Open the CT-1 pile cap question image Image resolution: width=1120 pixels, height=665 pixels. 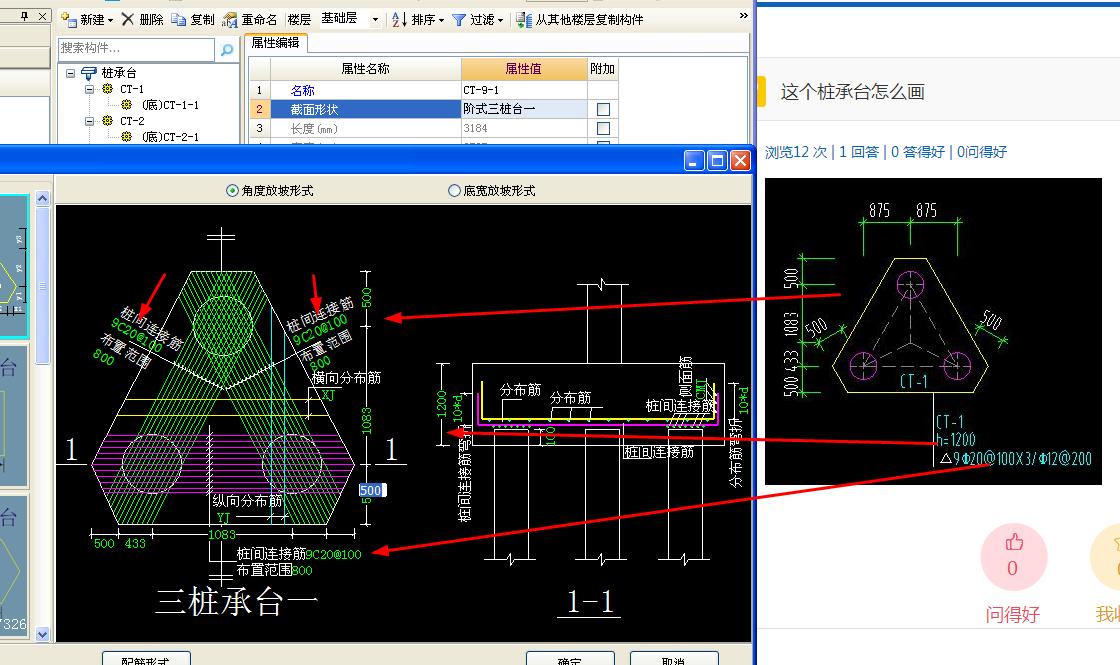click(x=933, y=331)
